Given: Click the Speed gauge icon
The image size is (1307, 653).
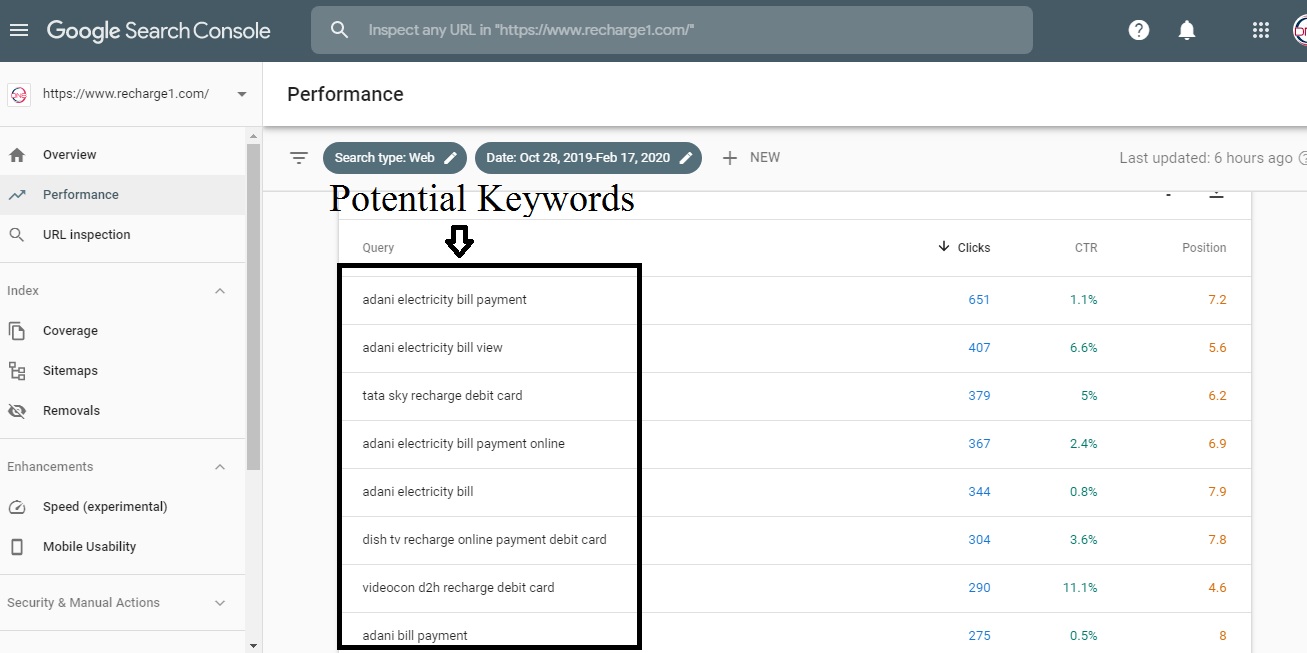Looking at the screenshot, I should point(17,507).
